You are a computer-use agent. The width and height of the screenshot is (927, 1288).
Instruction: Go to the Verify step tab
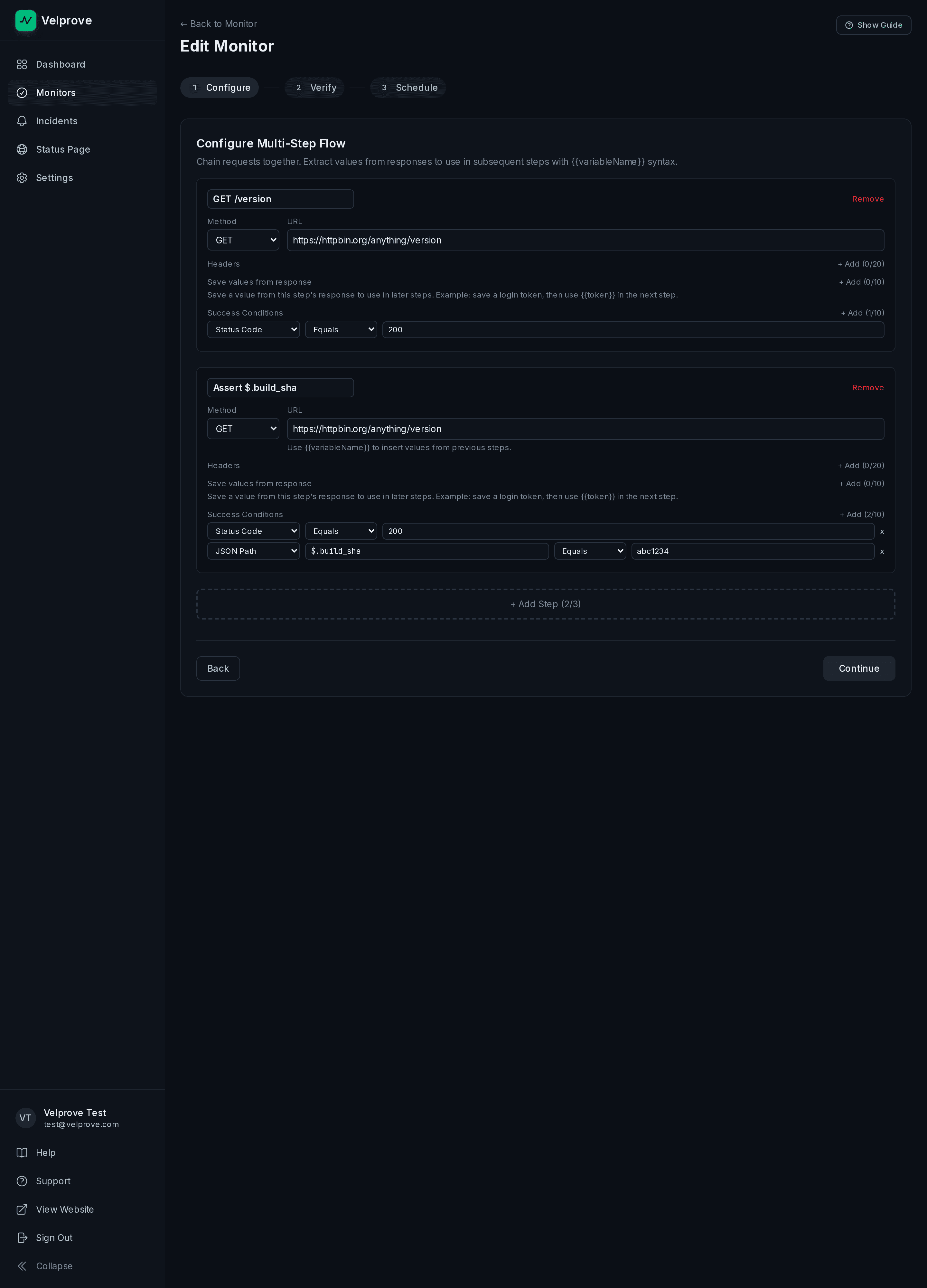(x=314, y=88)
